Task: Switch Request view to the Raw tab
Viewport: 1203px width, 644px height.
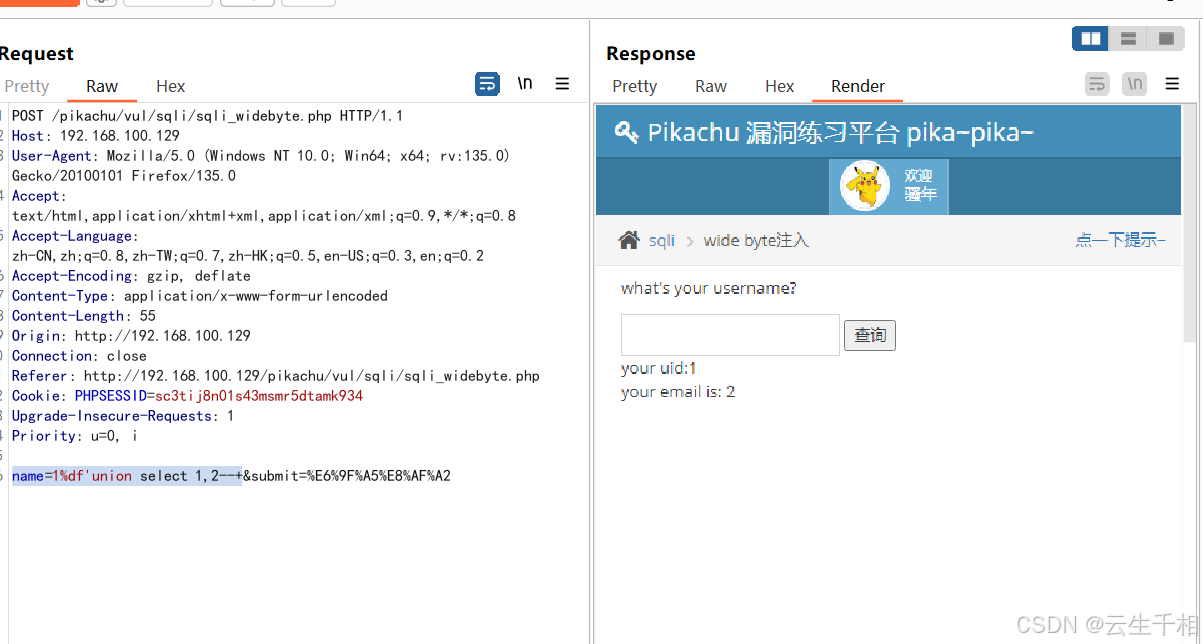Action: point(102,86)
